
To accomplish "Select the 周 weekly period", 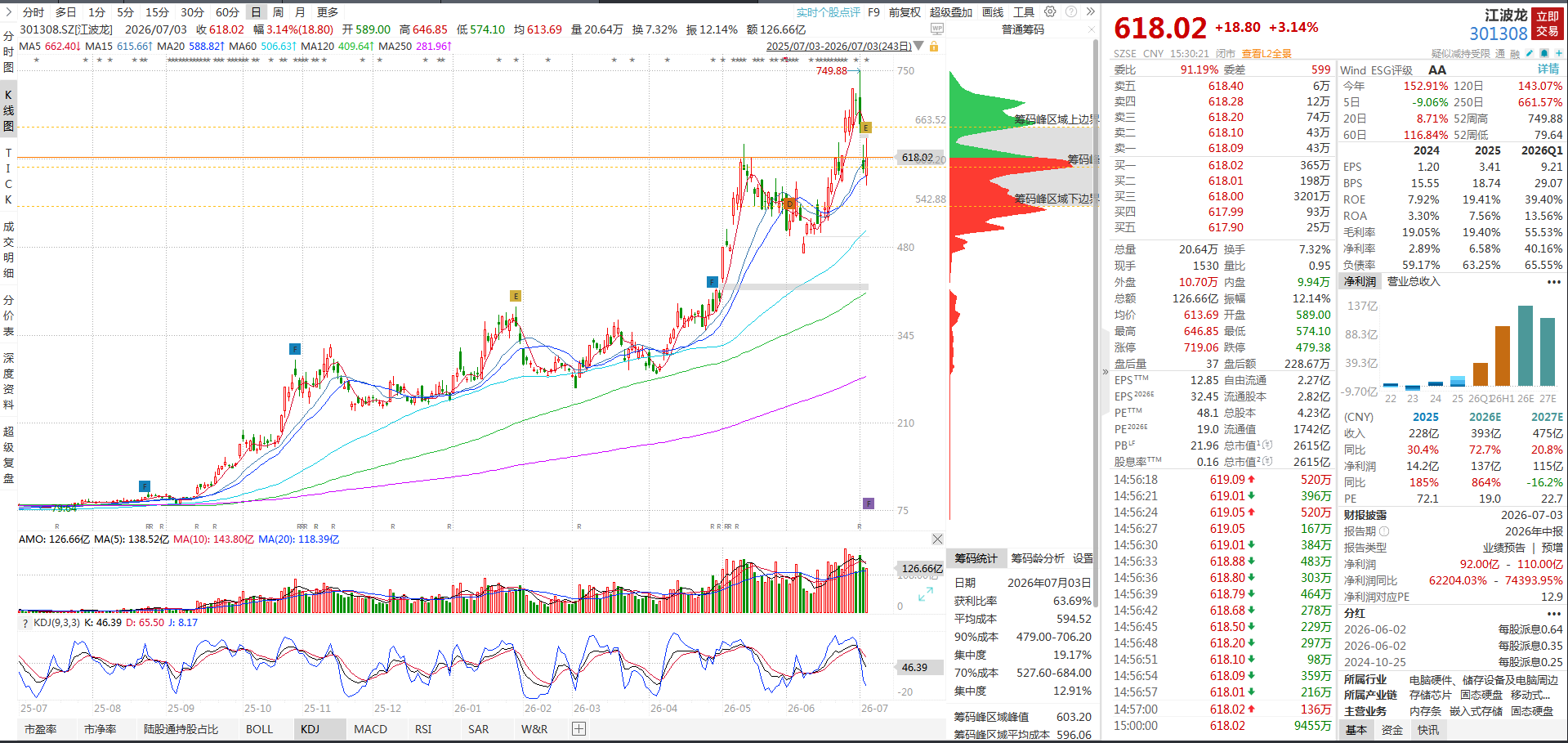I will point(278,11).
